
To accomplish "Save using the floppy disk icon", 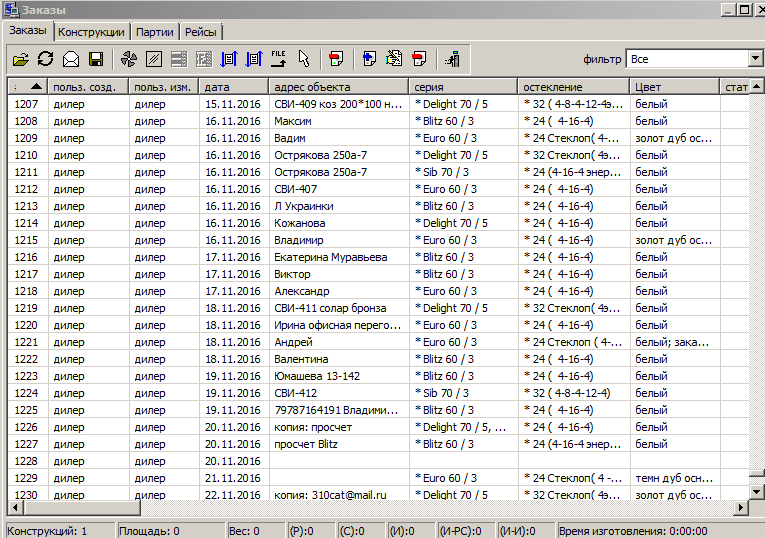I will (x=96, y=59).
